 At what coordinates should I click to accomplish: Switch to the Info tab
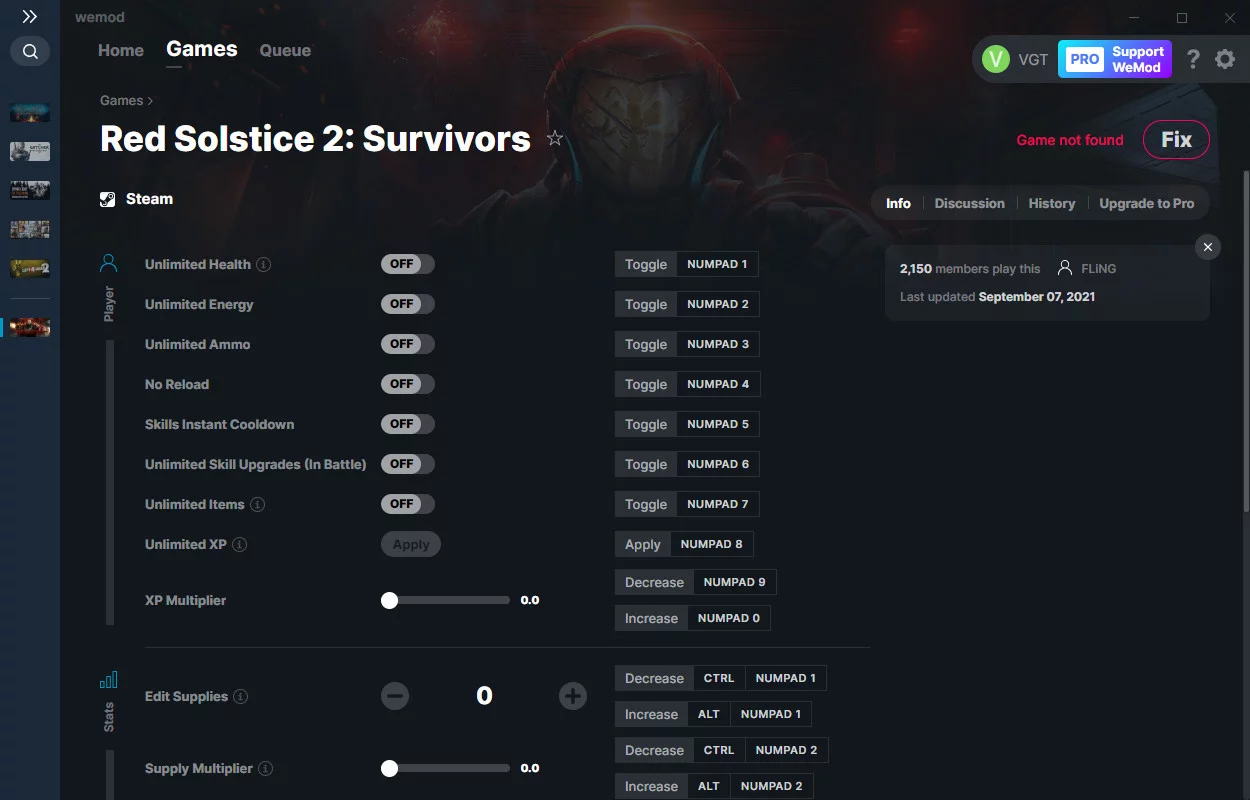point(898,203)
